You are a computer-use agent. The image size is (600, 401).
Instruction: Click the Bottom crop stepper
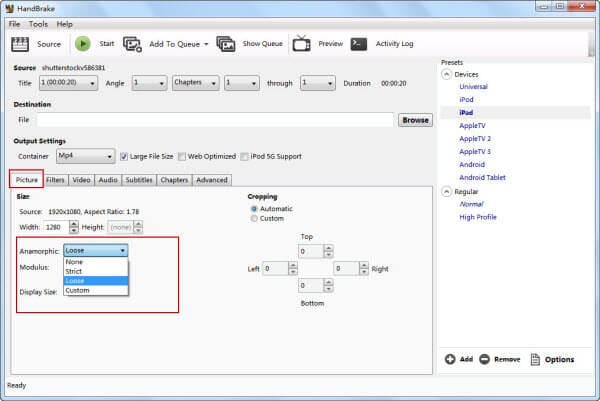[328, 285]
